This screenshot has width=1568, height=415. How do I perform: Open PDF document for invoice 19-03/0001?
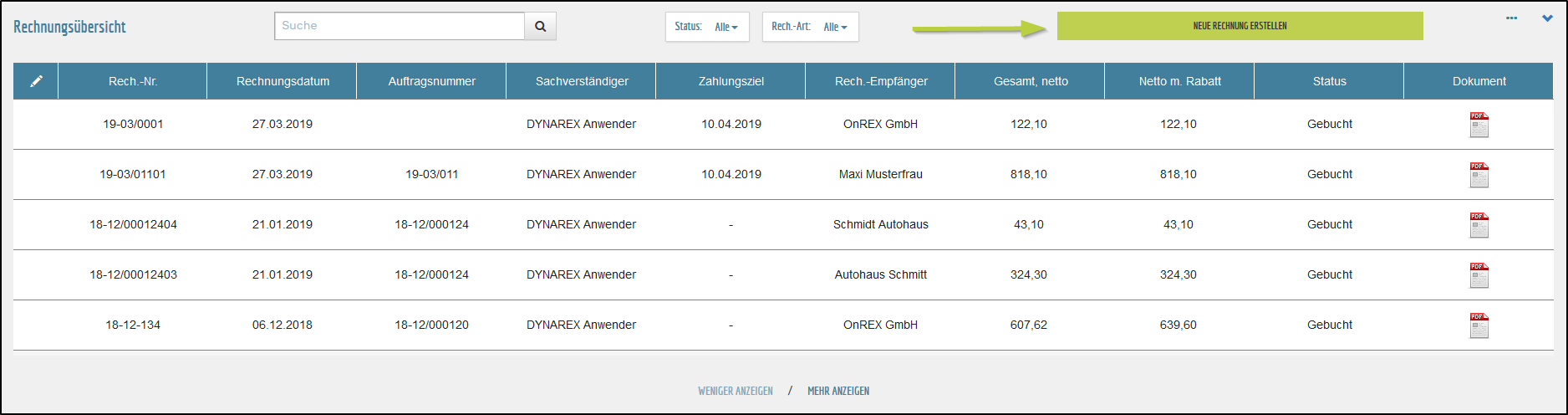point(1479,125)
